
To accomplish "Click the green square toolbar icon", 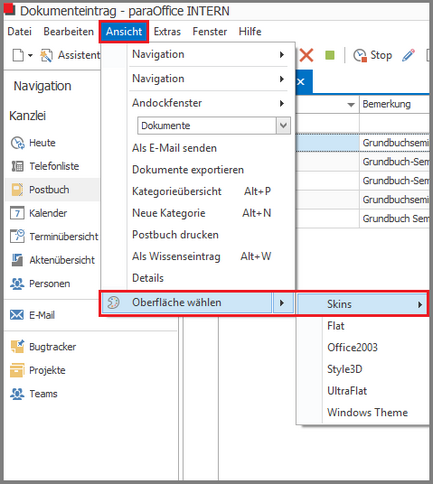I will pos(330,55).
